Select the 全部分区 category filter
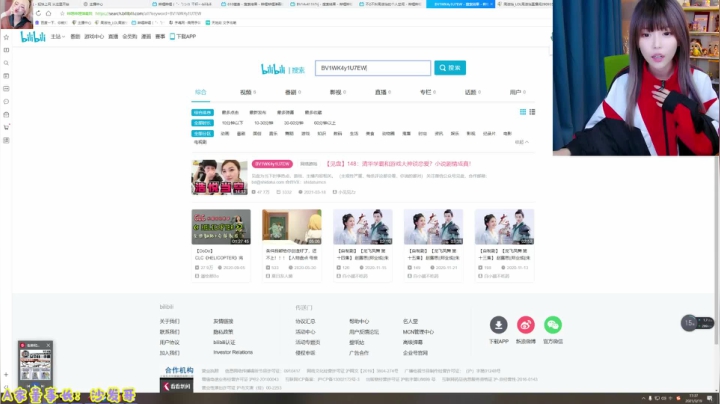 [202, 134]
